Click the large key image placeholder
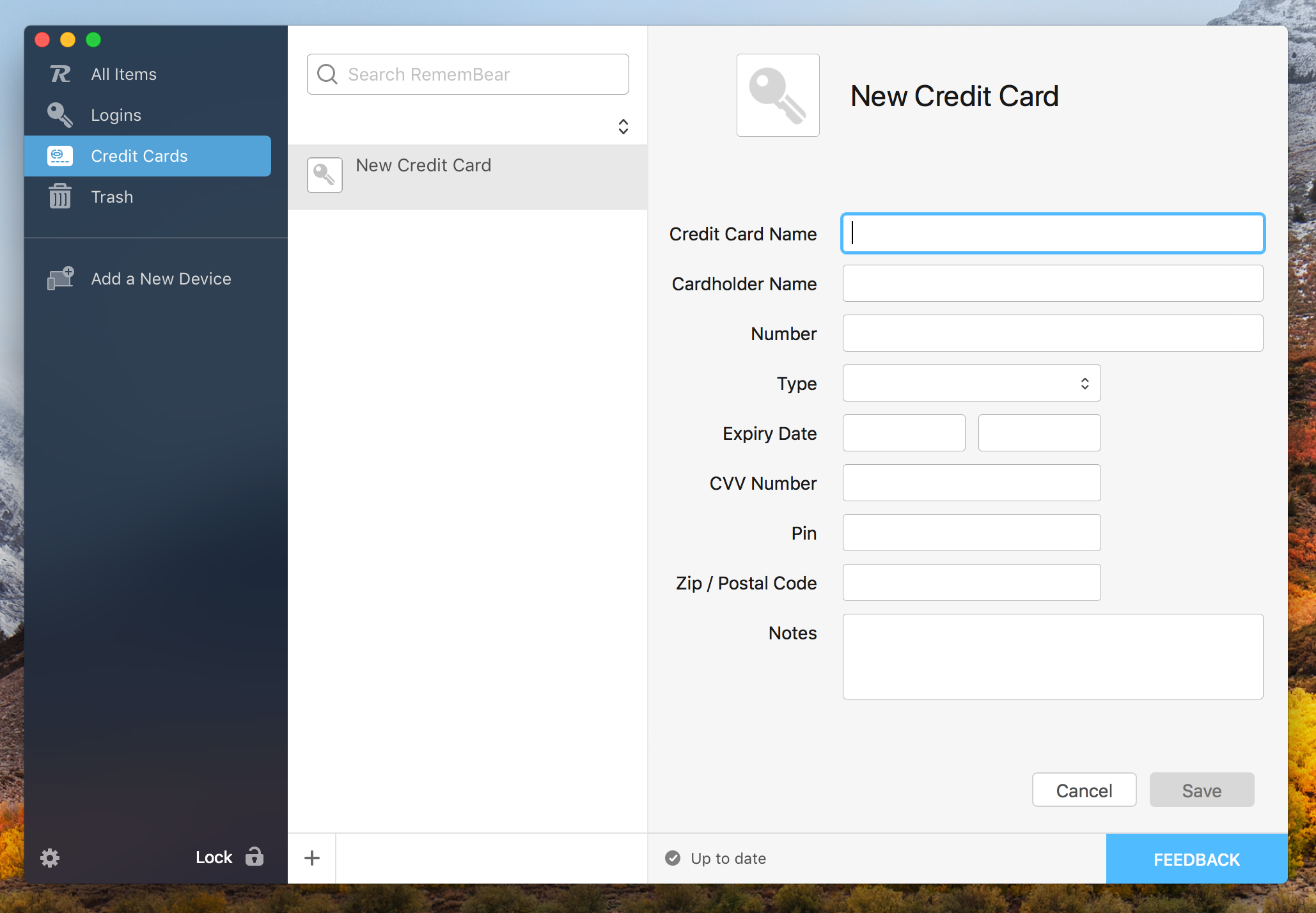 [x=778, y=95]
